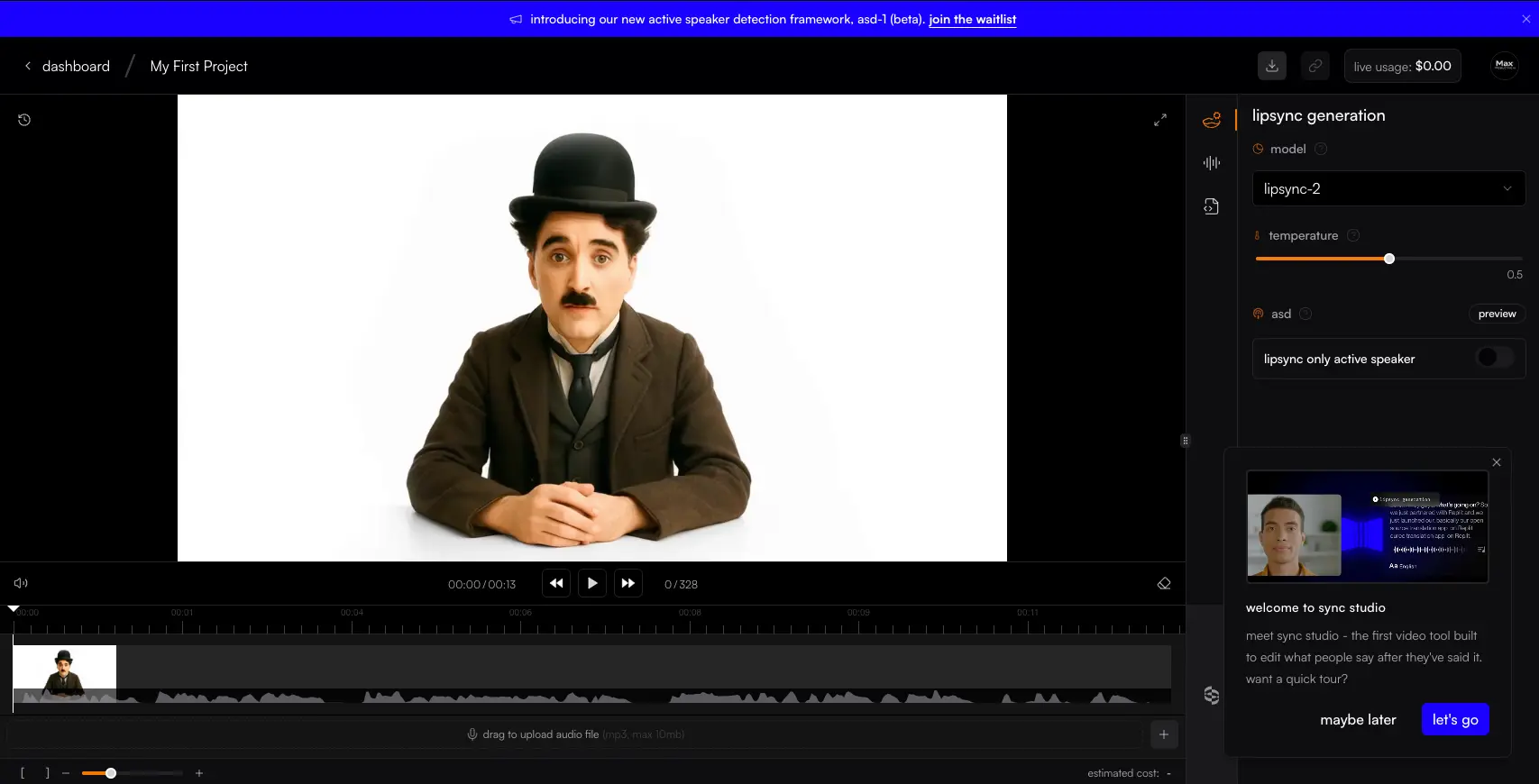
Task: Show the model help tooltip icon
Action: (1321, 149)
